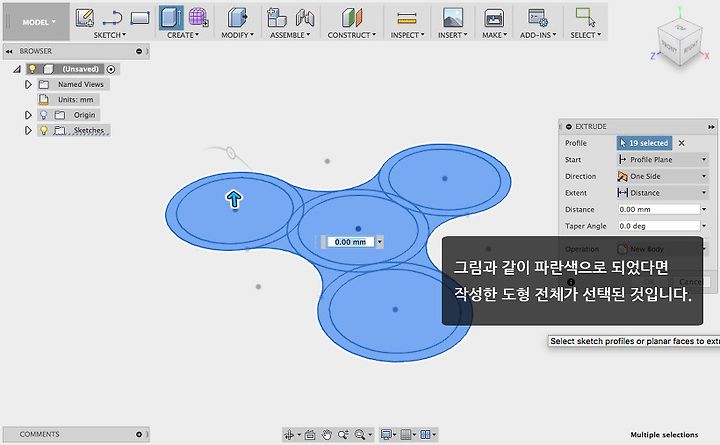Select the Pan hand tool
720x445 pixels.
pos(326,434)
